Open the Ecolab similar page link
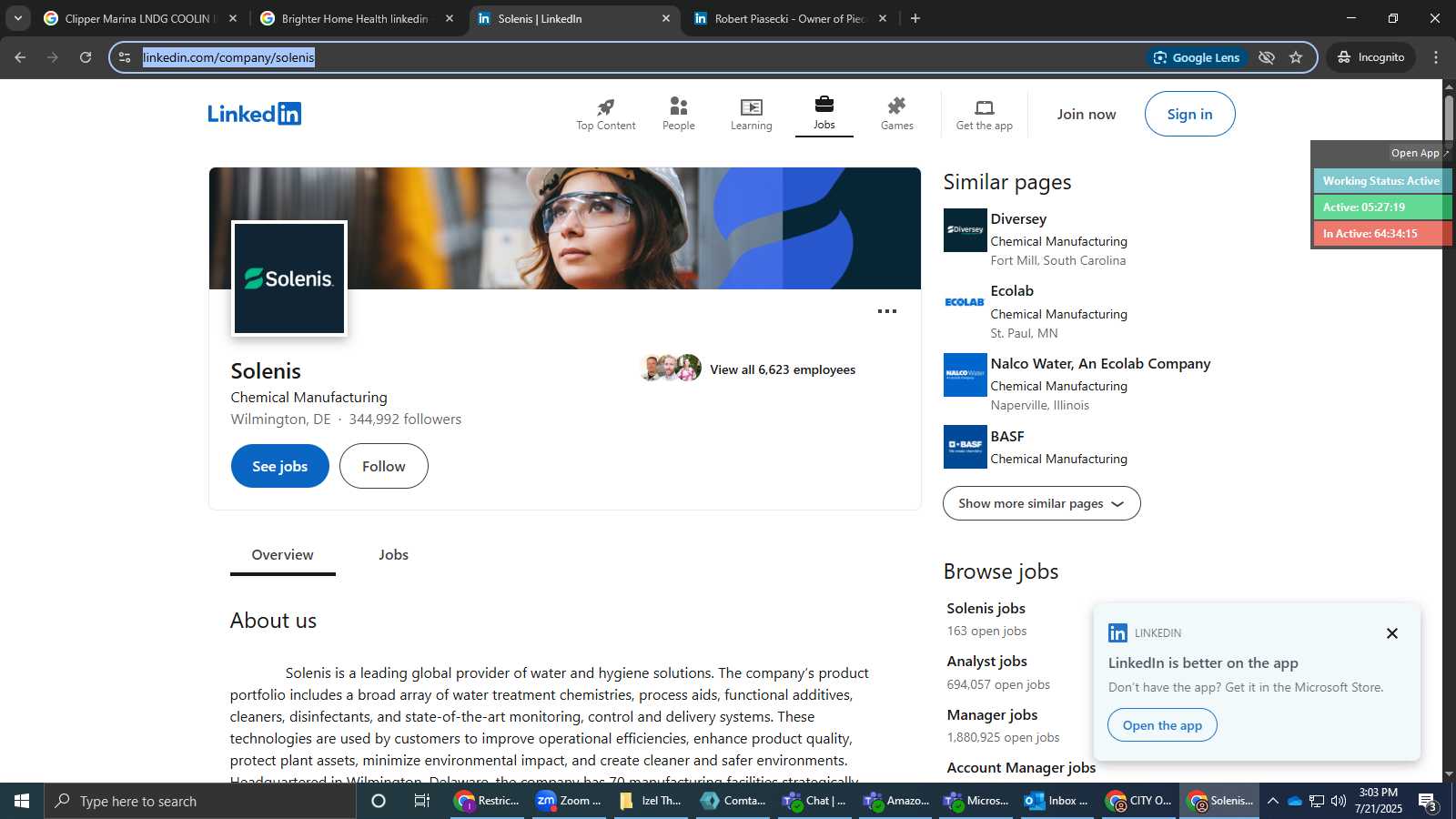This screenshot has width=1456, height=819. pyautogui.click(x=1012, y=291)
